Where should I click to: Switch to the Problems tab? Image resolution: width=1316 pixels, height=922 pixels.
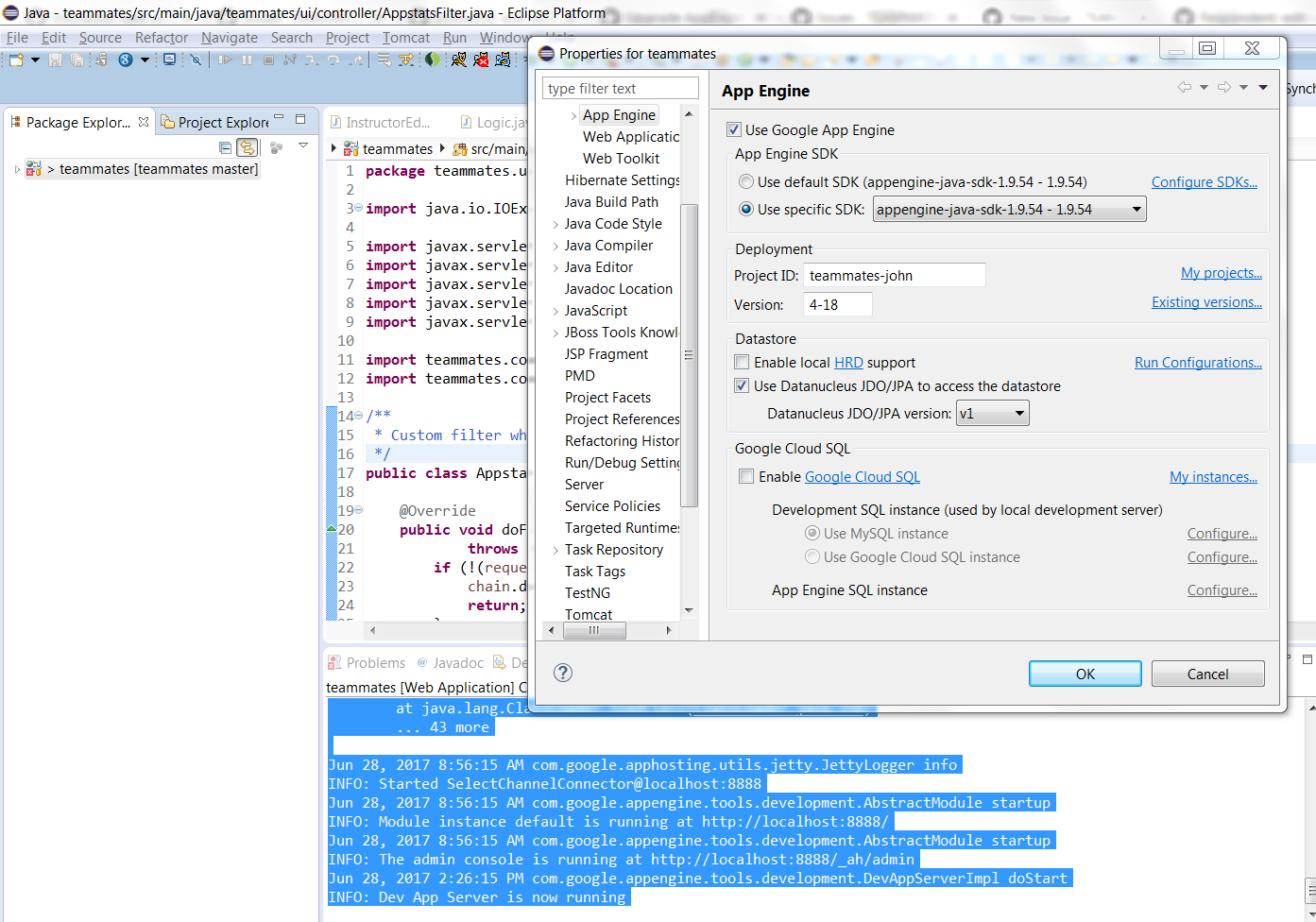367,662
